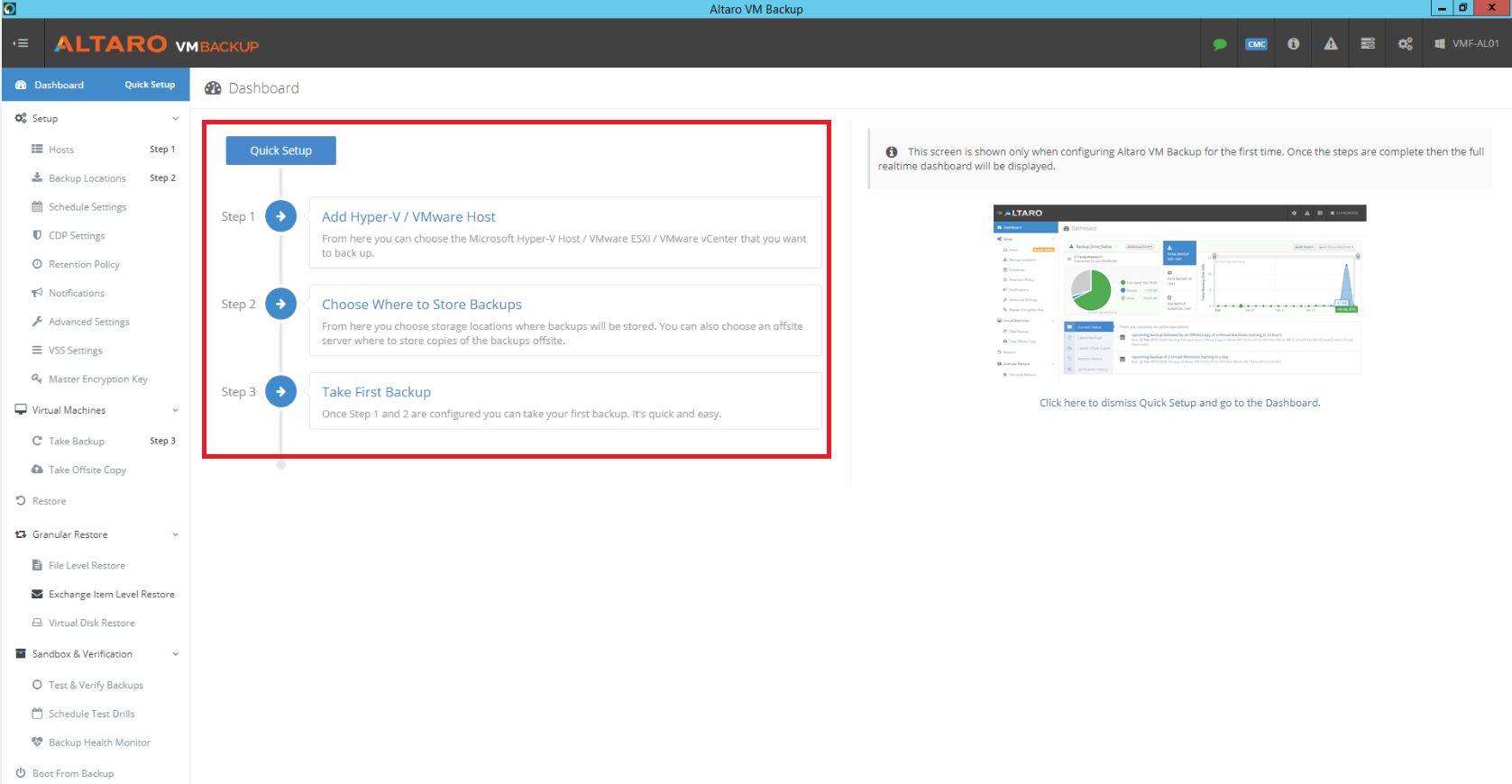Image resolution: width=1512 pixels, height=784 pixels.
Task: Open Master Encryption Key settings
Action: click(97, 379)
